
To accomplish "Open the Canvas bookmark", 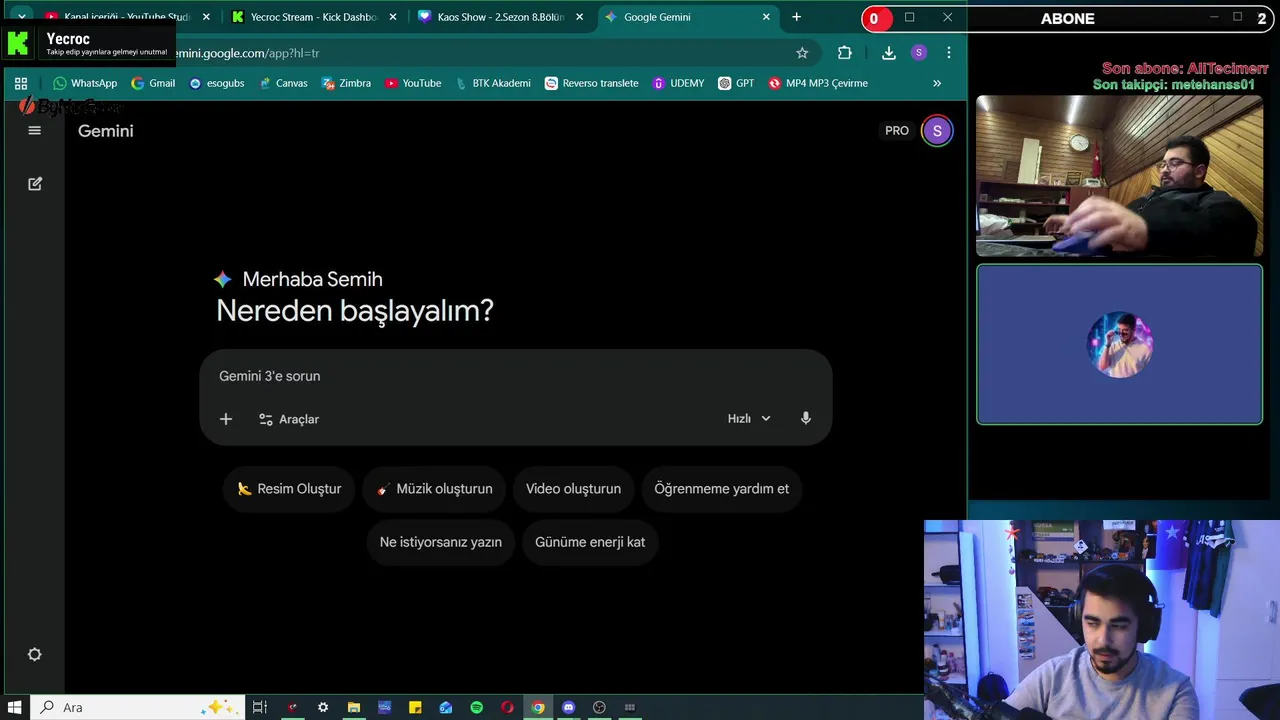I will [x=283, y=83].
